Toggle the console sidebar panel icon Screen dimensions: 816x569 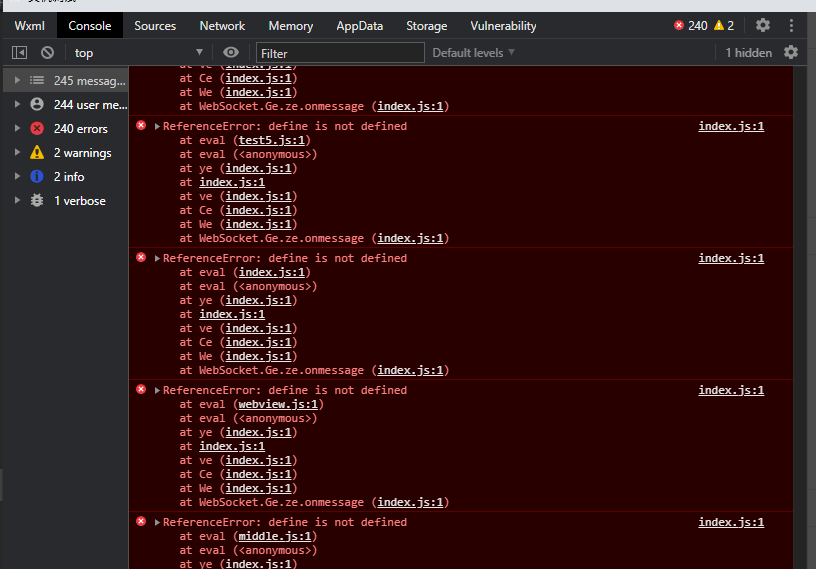click(x=19, y=53)
